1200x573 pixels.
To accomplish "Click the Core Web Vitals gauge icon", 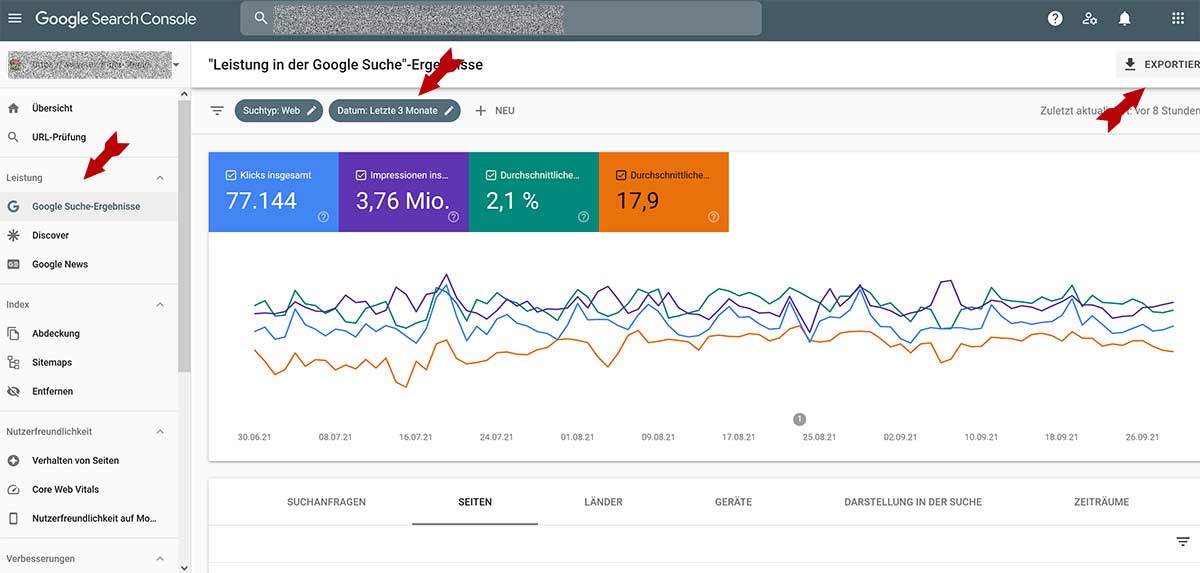I will [13, 489].
